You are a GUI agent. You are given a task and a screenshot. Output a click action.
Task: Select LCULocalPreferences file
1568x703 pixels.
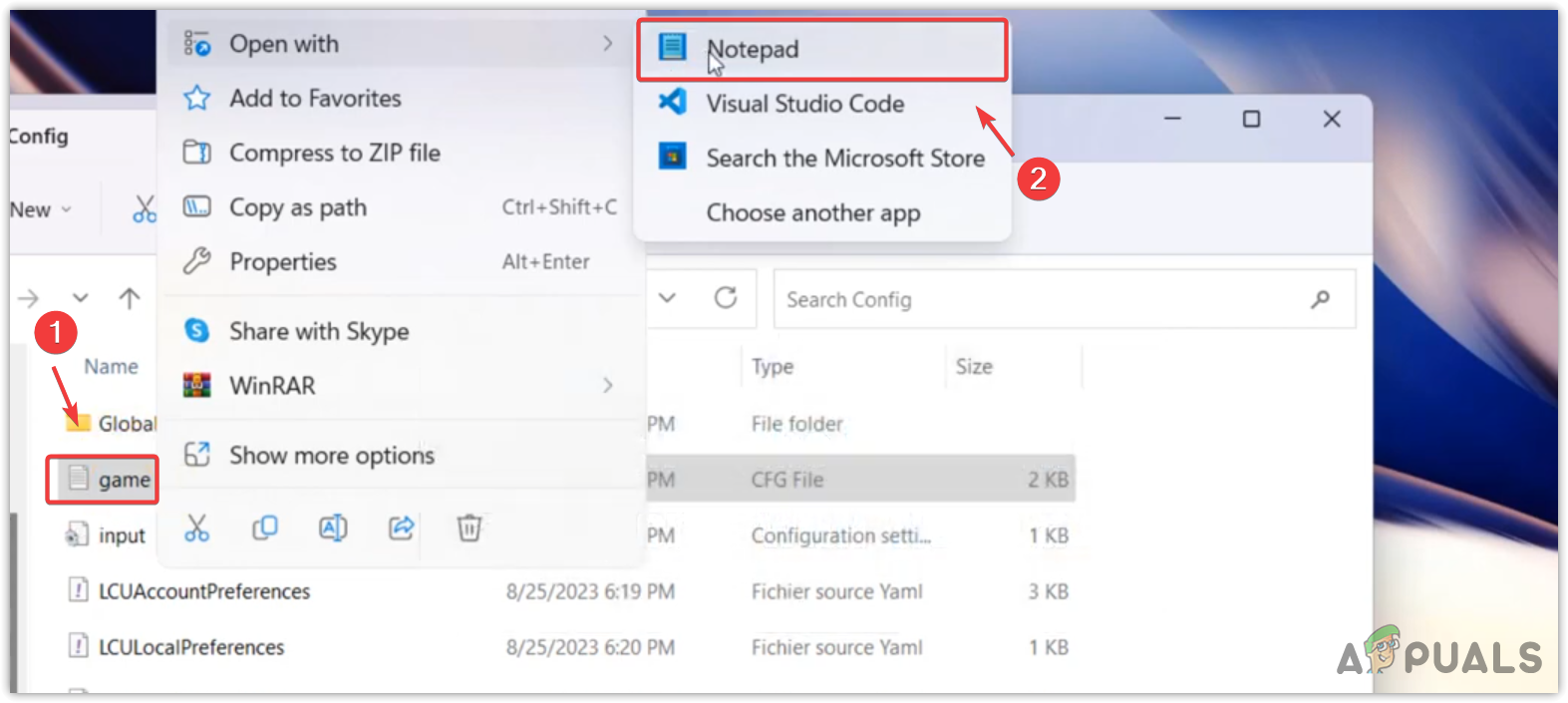191,647
